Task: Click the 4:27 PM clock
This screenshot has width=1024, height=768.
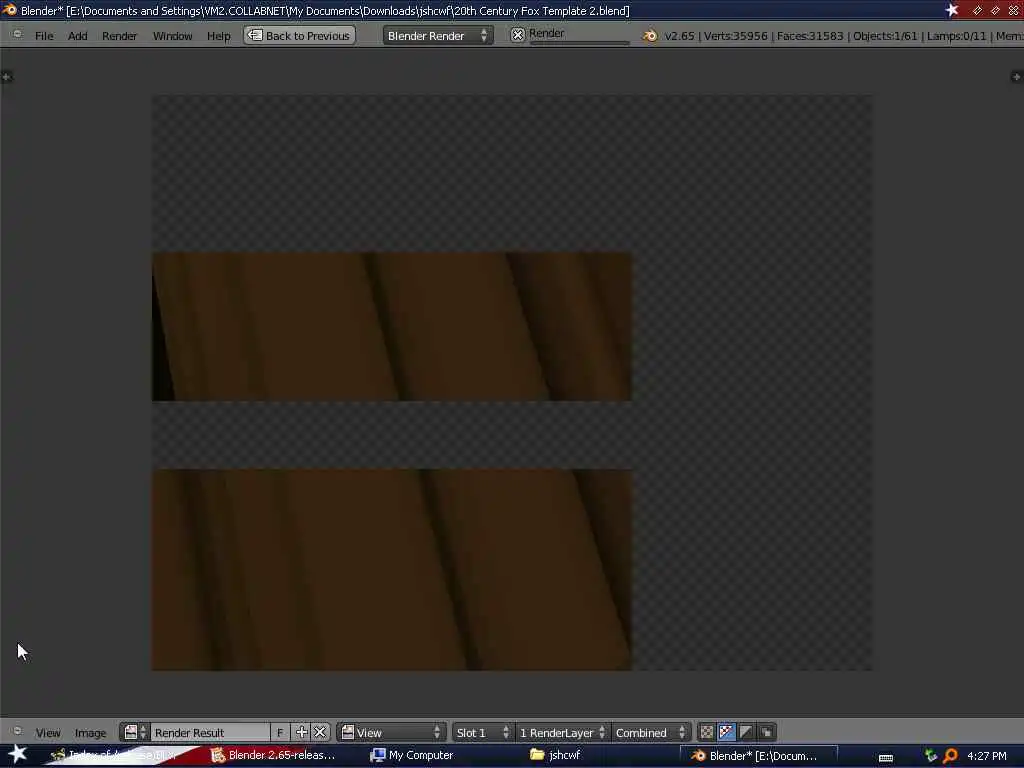Action: (x=987, y=756)
